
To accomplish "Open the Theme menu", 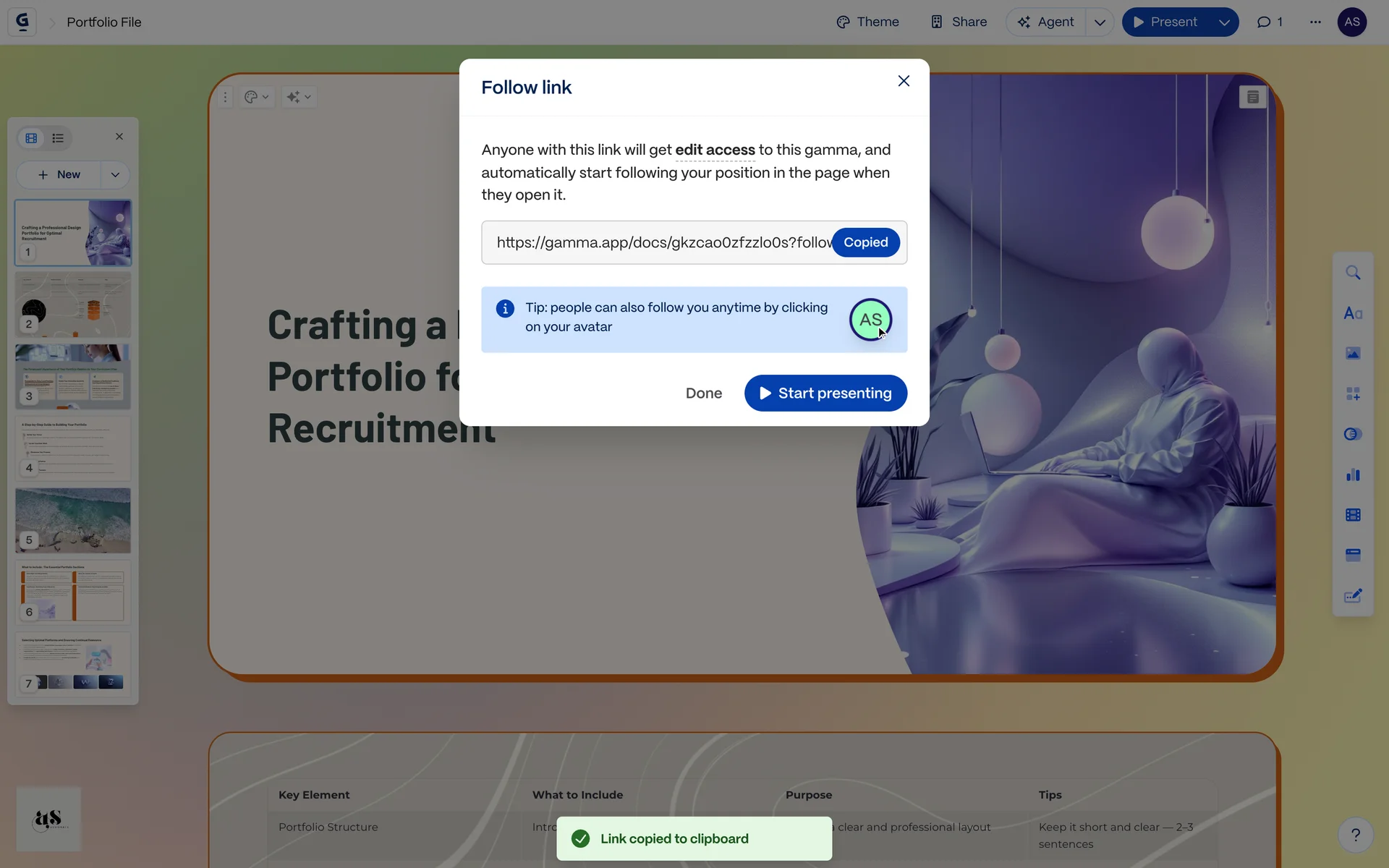I will coord(867,22).
